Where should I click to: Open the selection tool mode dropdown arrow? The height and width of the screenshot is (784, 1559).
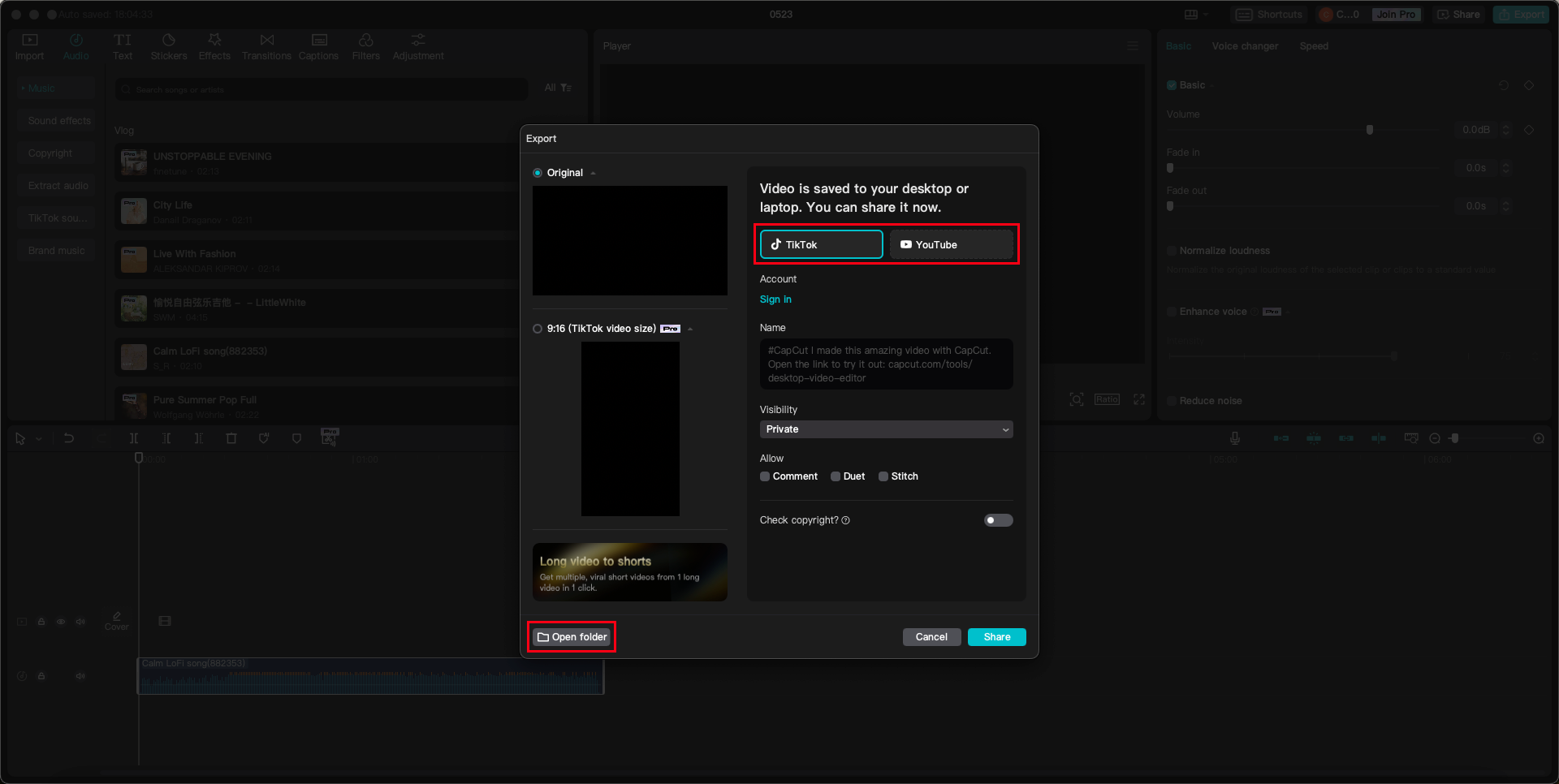coord(38,439)
